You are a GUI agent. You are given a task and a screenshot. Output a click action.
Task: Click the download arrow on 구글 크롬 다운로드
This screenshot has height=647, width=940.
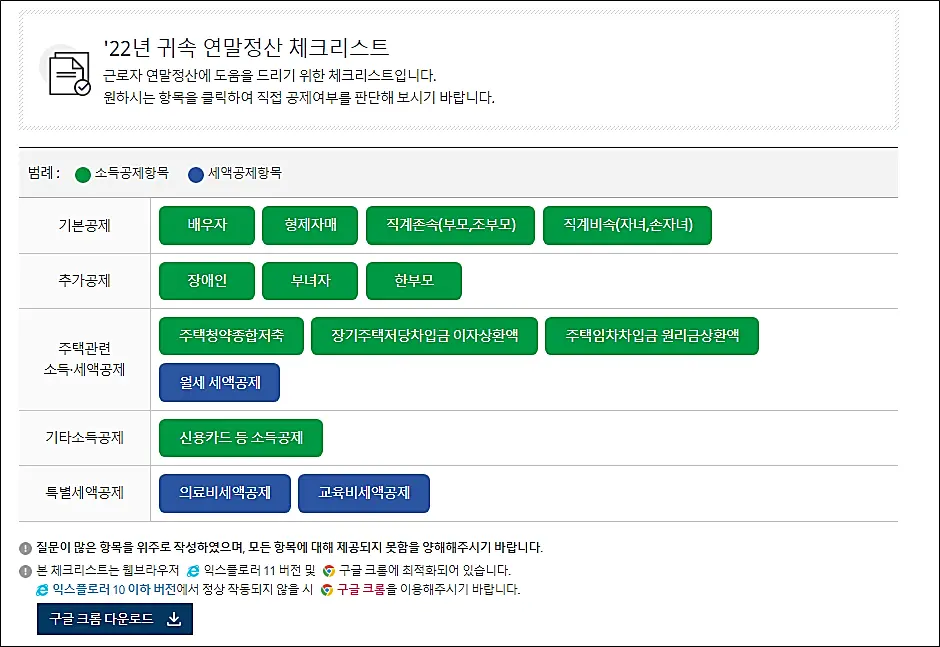[174, 616]
